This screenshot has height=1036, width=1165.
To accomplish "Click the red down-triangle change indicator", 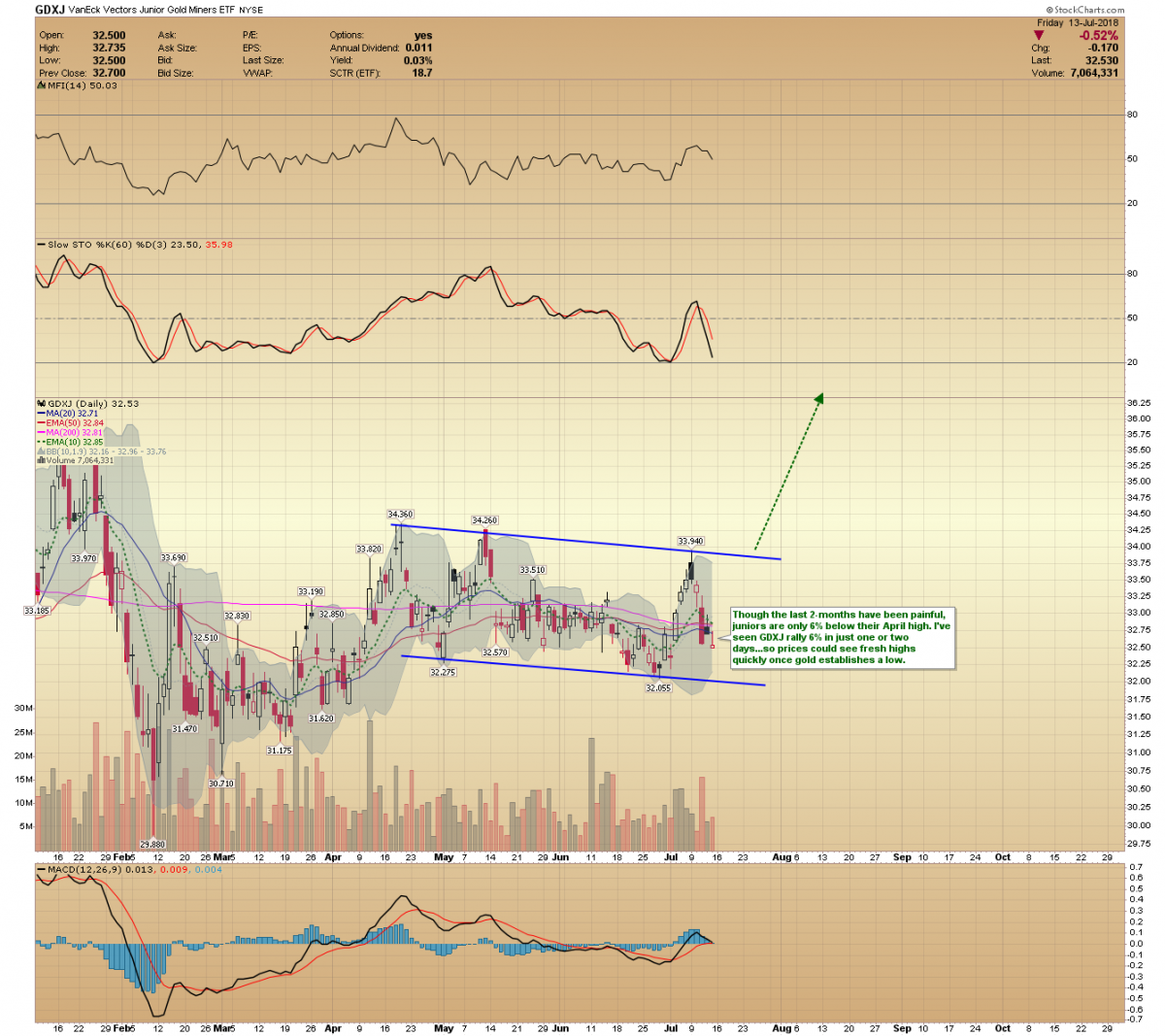I will click(1039, 36).
